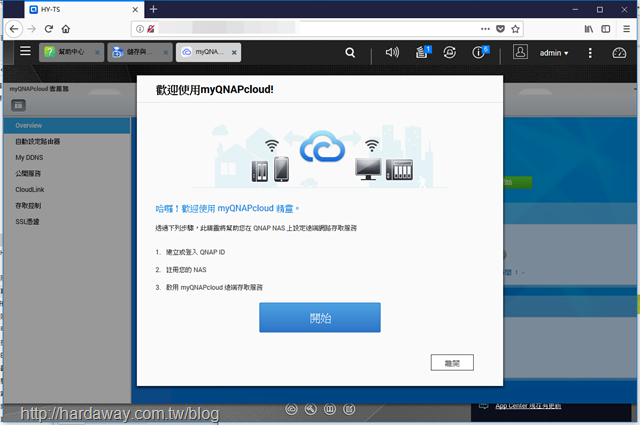Image resolution: width=640 pixels, height=425 pixels.
Task: Click the fourth bottom dock icon
Action: coord(349,409)
